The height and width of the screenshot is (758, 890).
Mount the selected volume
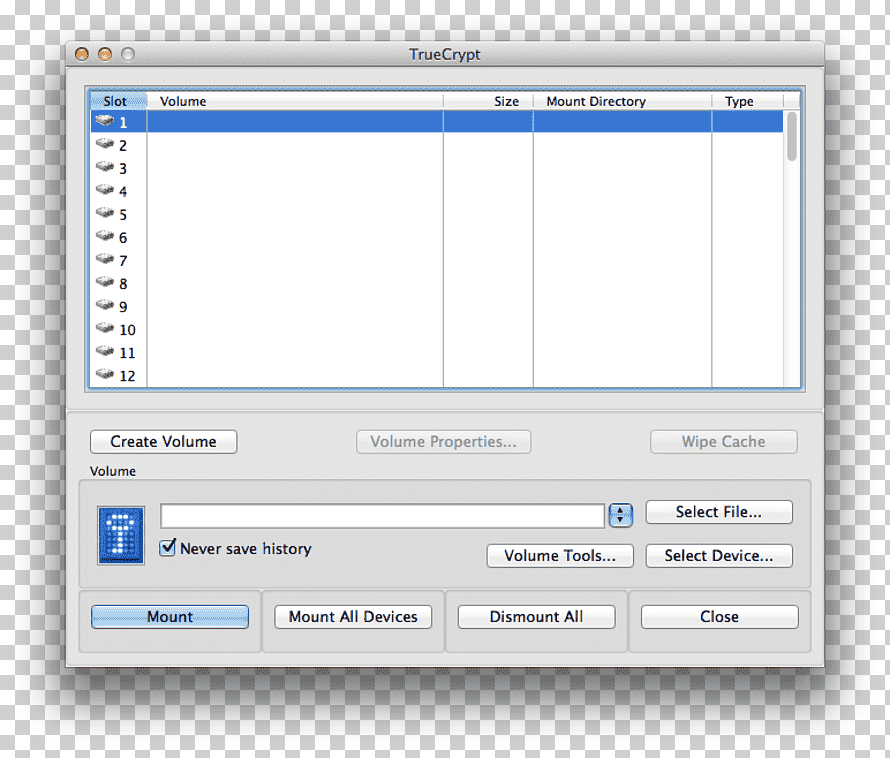click(x=170, y=617)
